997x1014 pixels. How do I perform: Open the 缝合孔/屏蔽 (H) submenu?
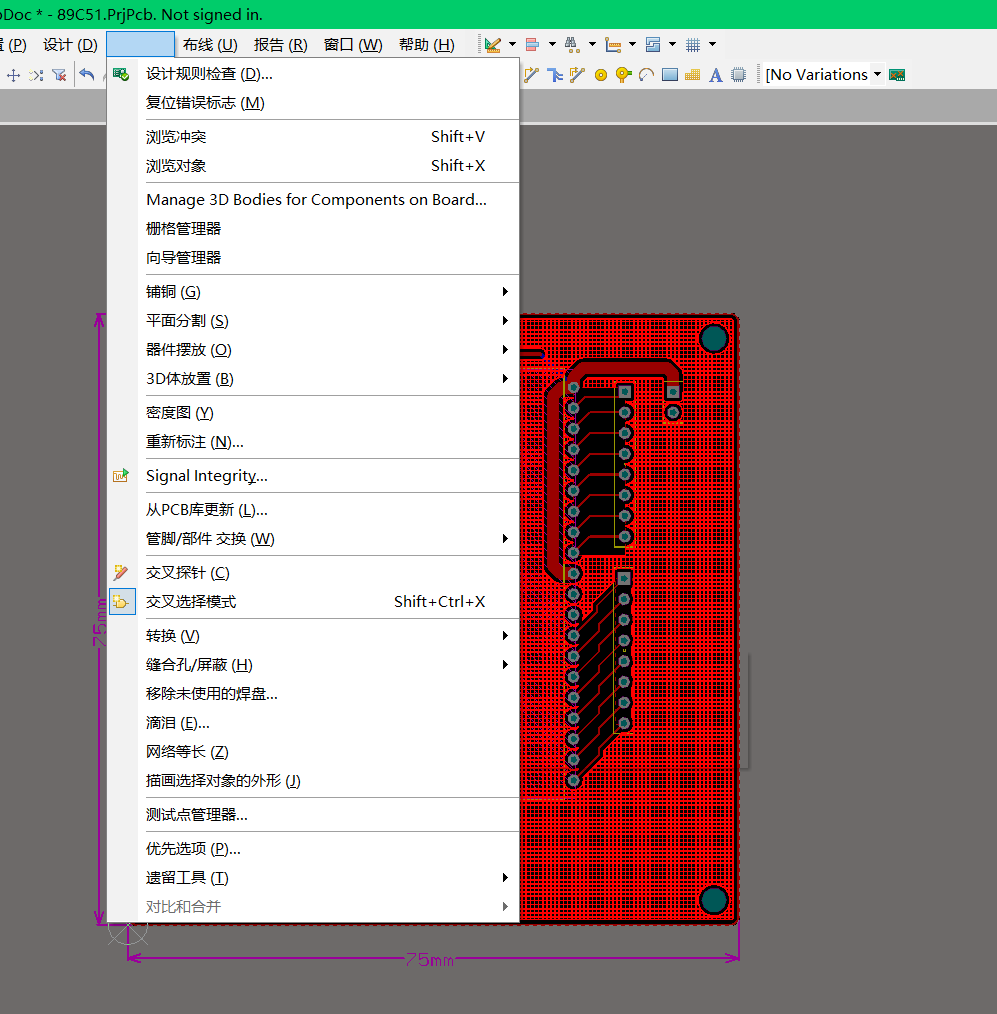click(313, 665)
